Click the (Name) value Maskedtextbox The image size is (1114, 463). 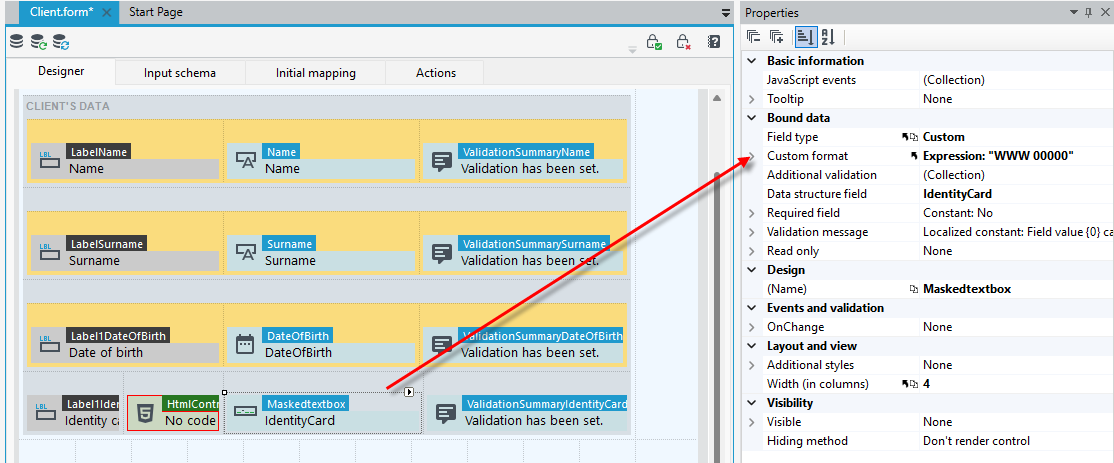(x=966, y=289)
